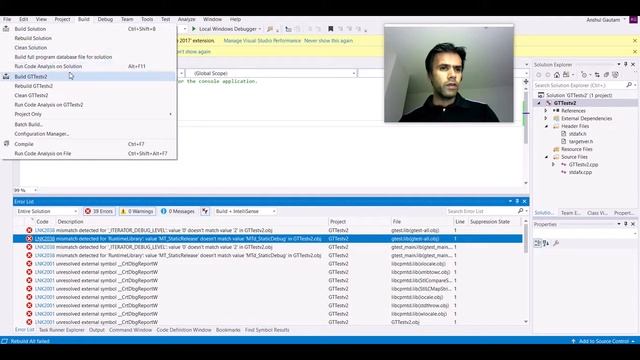
Task: Choose Clean Solution menu entry
Action: 89,48
